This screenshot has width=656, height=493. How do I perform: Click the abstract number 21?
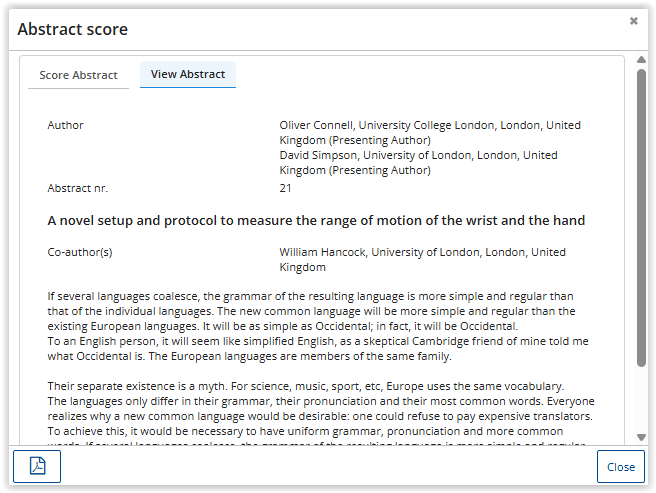click(x=286, y=187)
